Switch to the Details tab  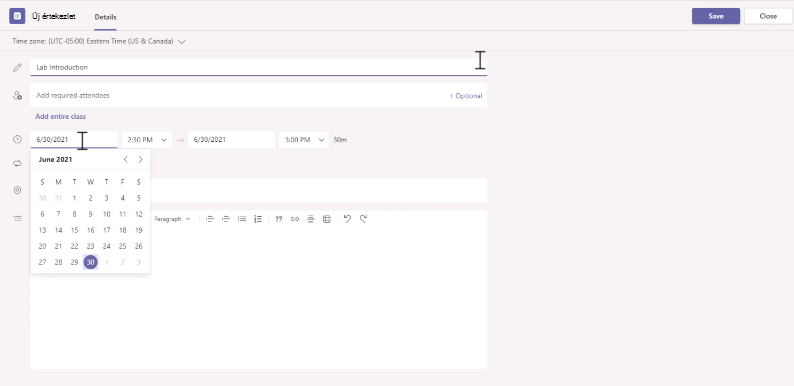(105, 17)
